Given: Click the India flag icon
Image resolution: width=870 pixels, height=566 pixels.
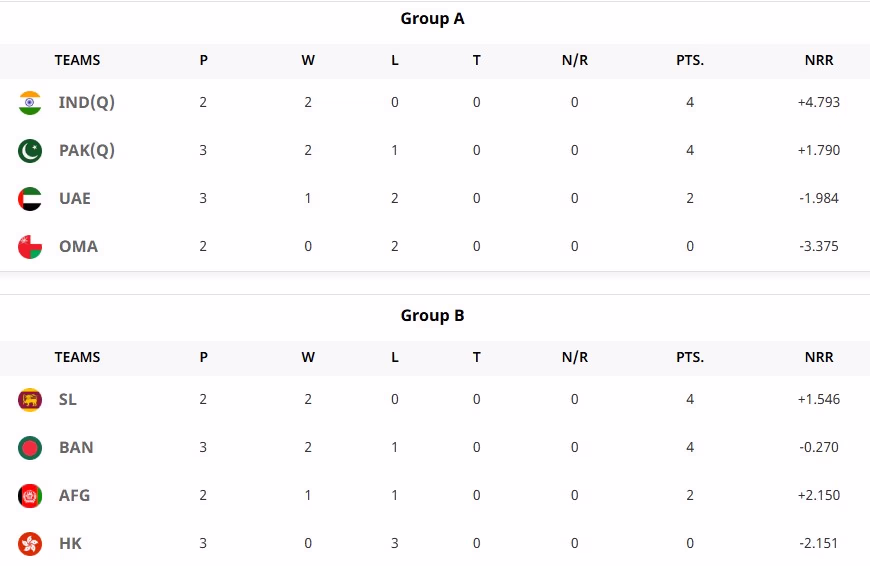Looking at the screenshot, I should pos(30,102).
